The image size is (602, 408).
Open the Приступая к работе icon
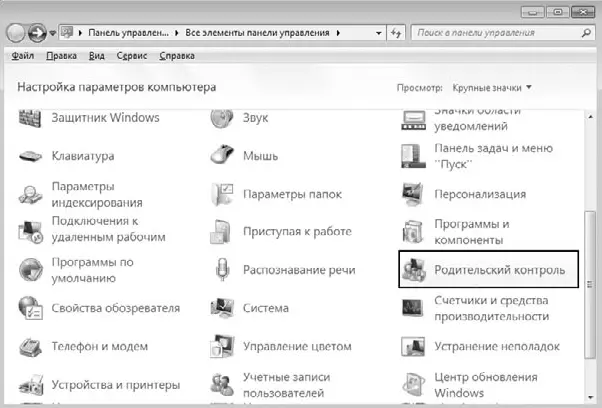tap(221, 232)
